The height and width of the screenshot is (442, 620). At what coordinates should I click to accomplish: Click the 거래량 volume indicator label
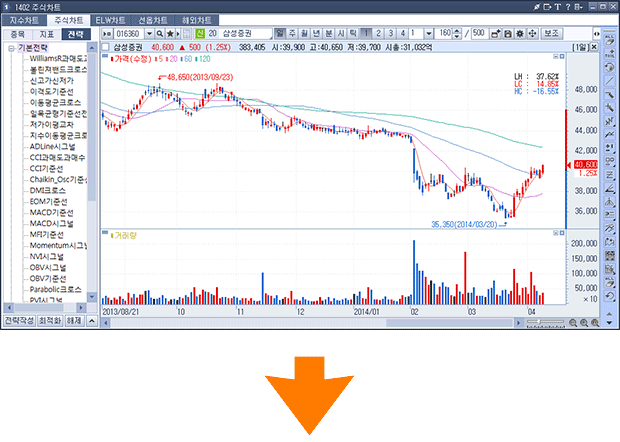[124, 235]
